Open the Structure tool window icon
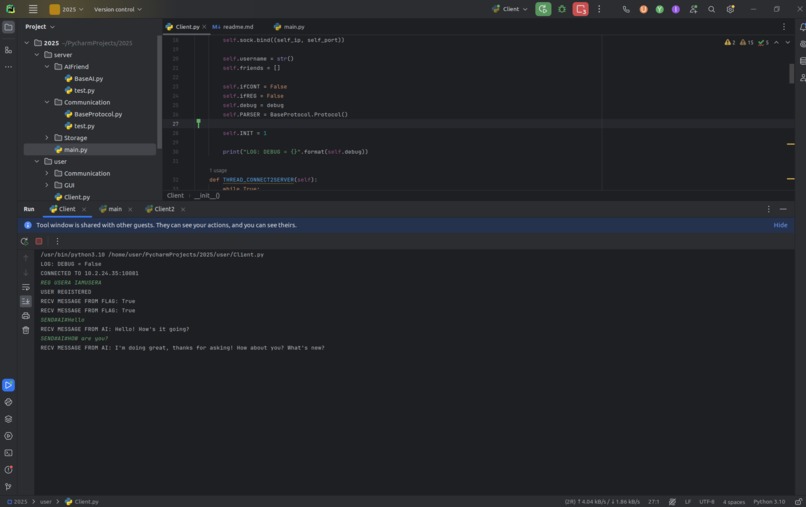This screenshot has height=507, width=806. coord(8,50)
